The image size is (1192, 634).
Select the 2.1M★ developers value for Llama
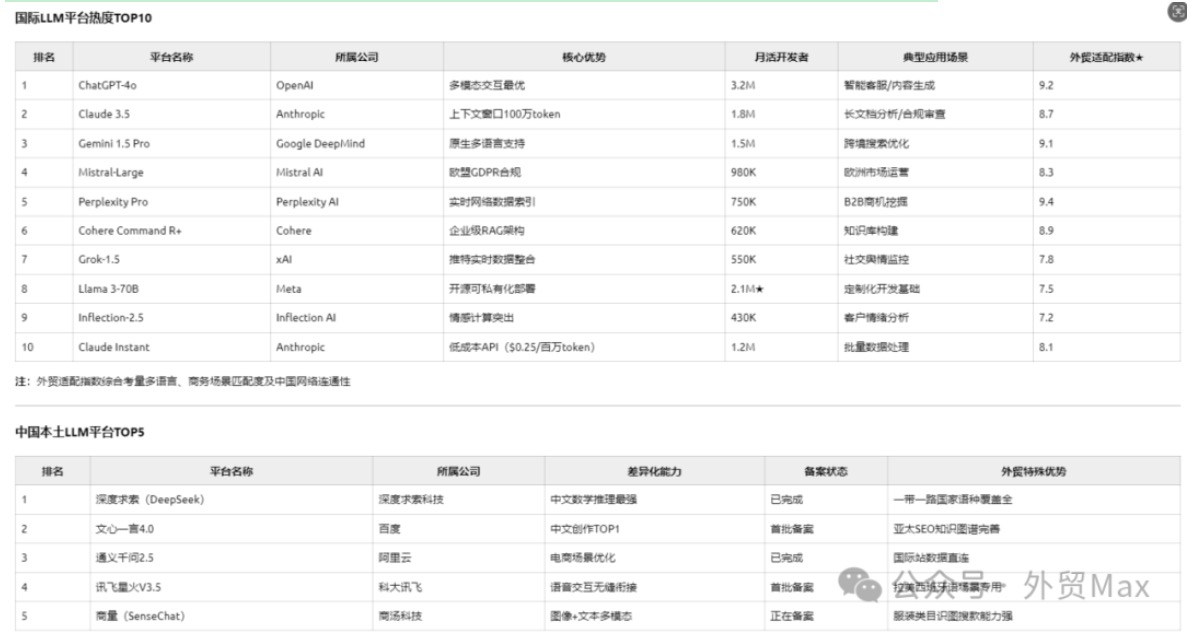click(x=749, y=289)
